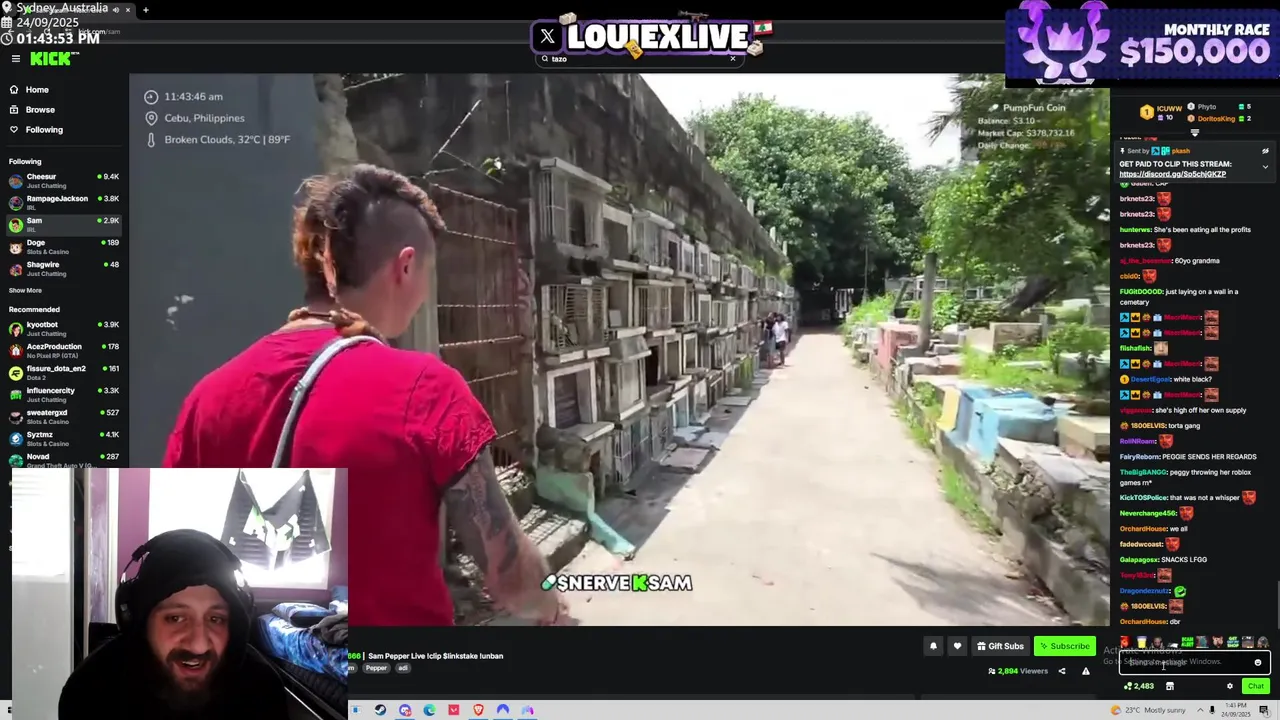
Task: Open Brave browser from the taskbar
Action: point(478,710)
